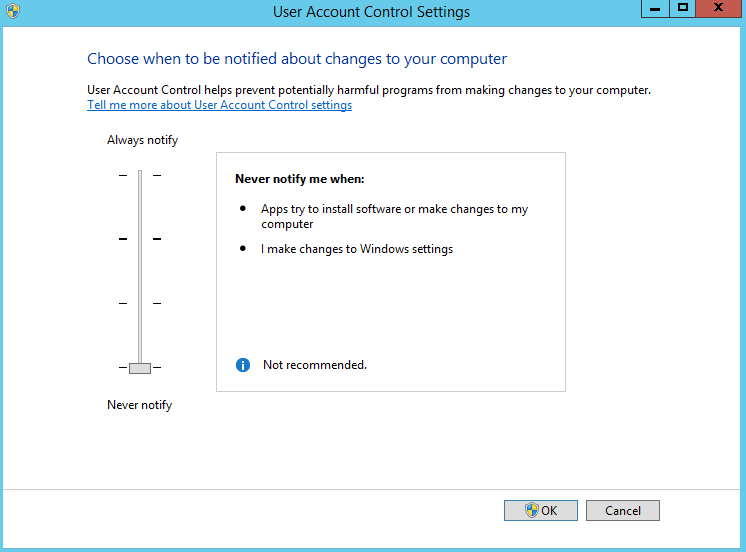Set the slider to the top Always notify tick

click(140, 176)
